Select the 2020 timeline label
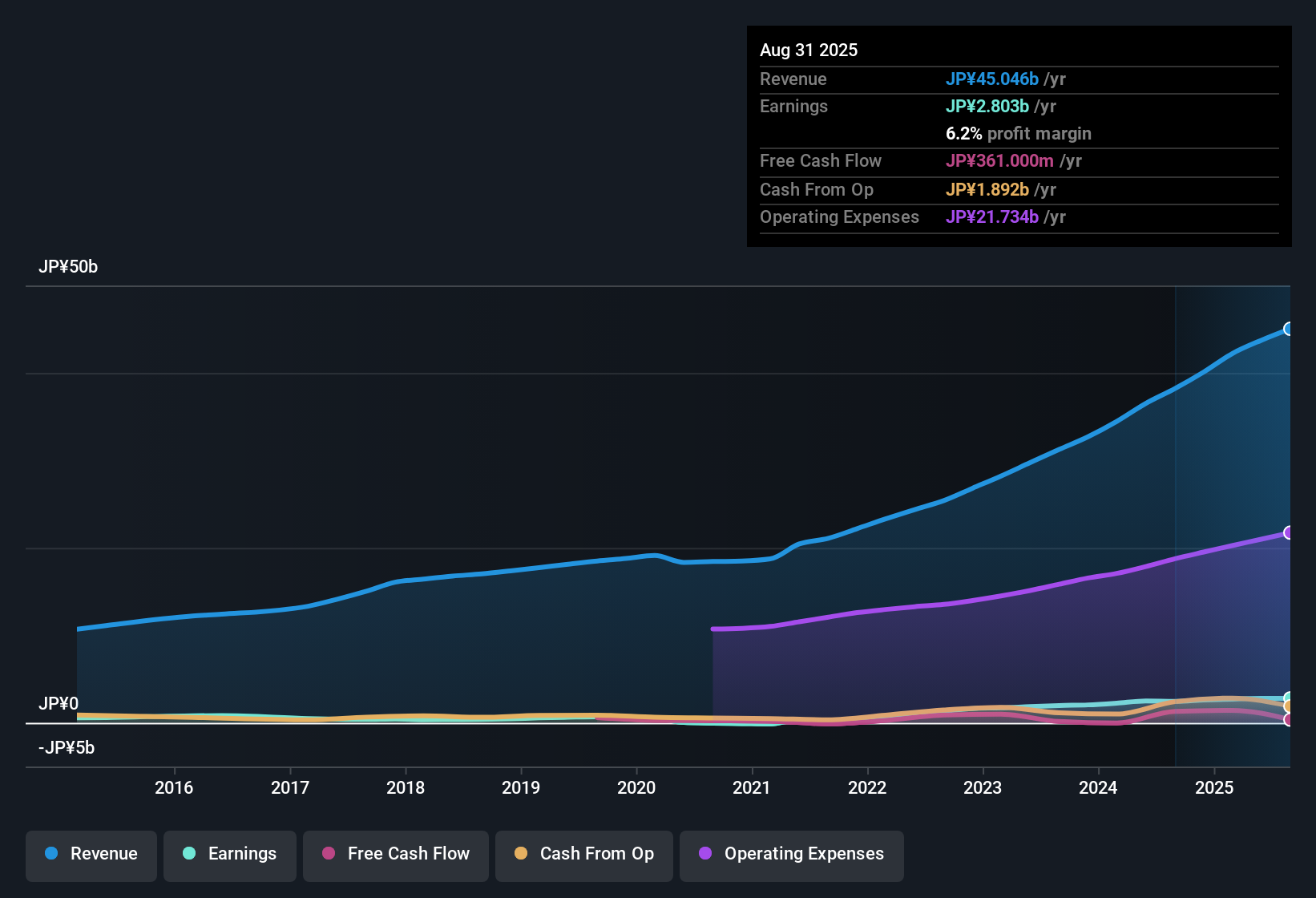Screen dimensions: 1316x898 tap(636, 787)
